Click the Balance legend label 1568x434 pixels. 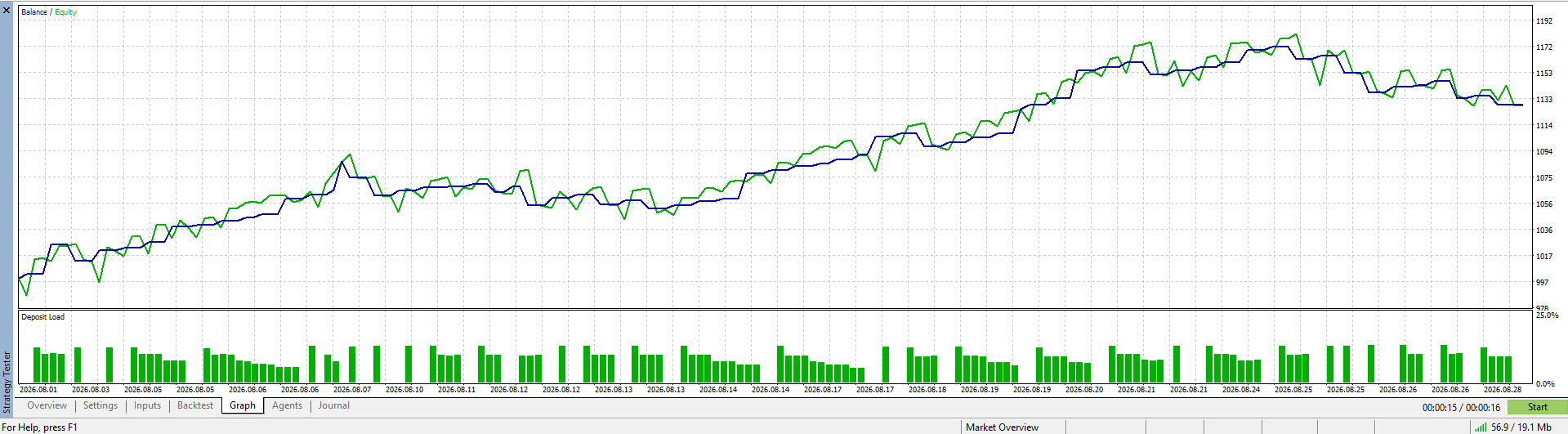(x=34, y=12)
